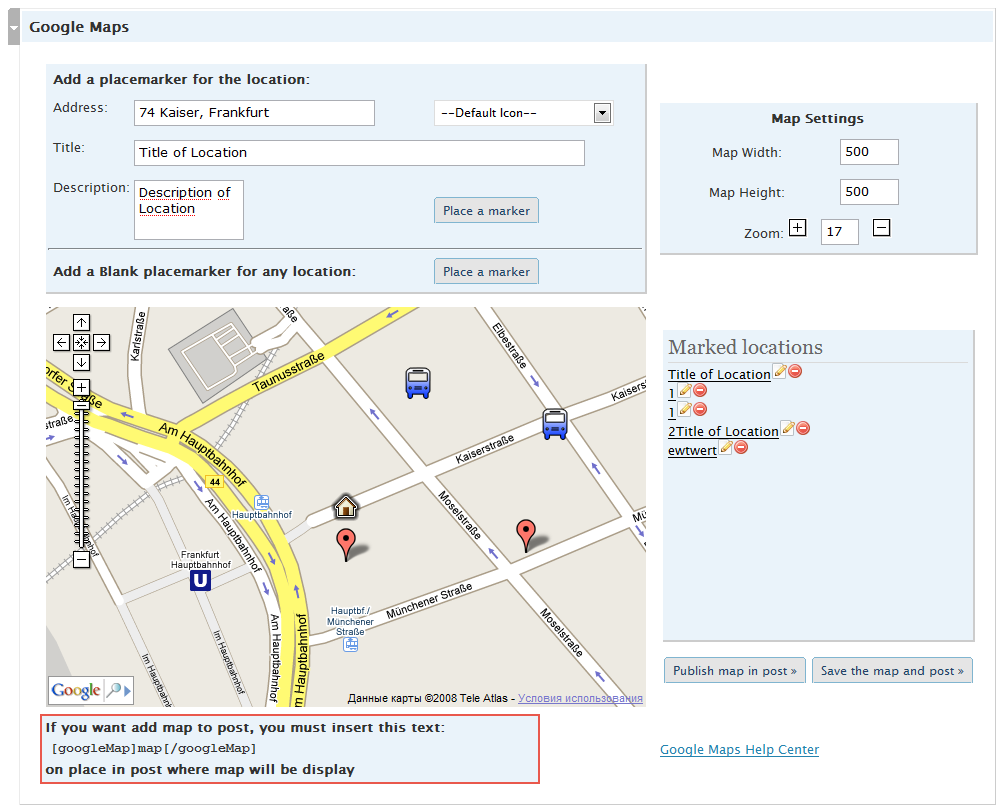Click the Zoom value field showing 17

coord(840,231)
